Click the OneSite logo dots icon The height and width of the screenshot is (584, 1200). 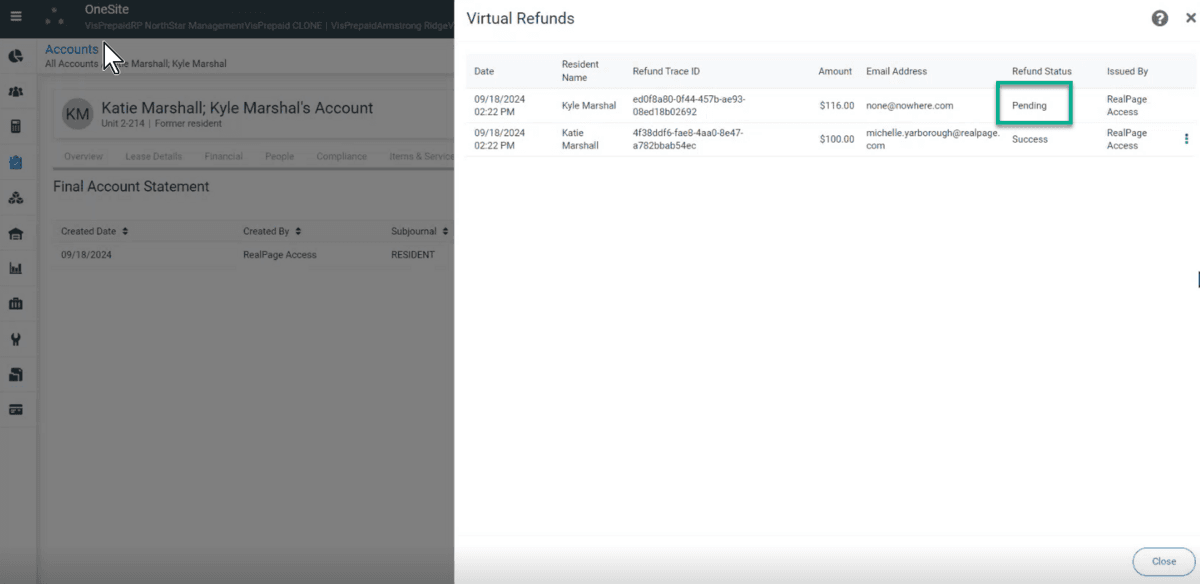point(55,16)
